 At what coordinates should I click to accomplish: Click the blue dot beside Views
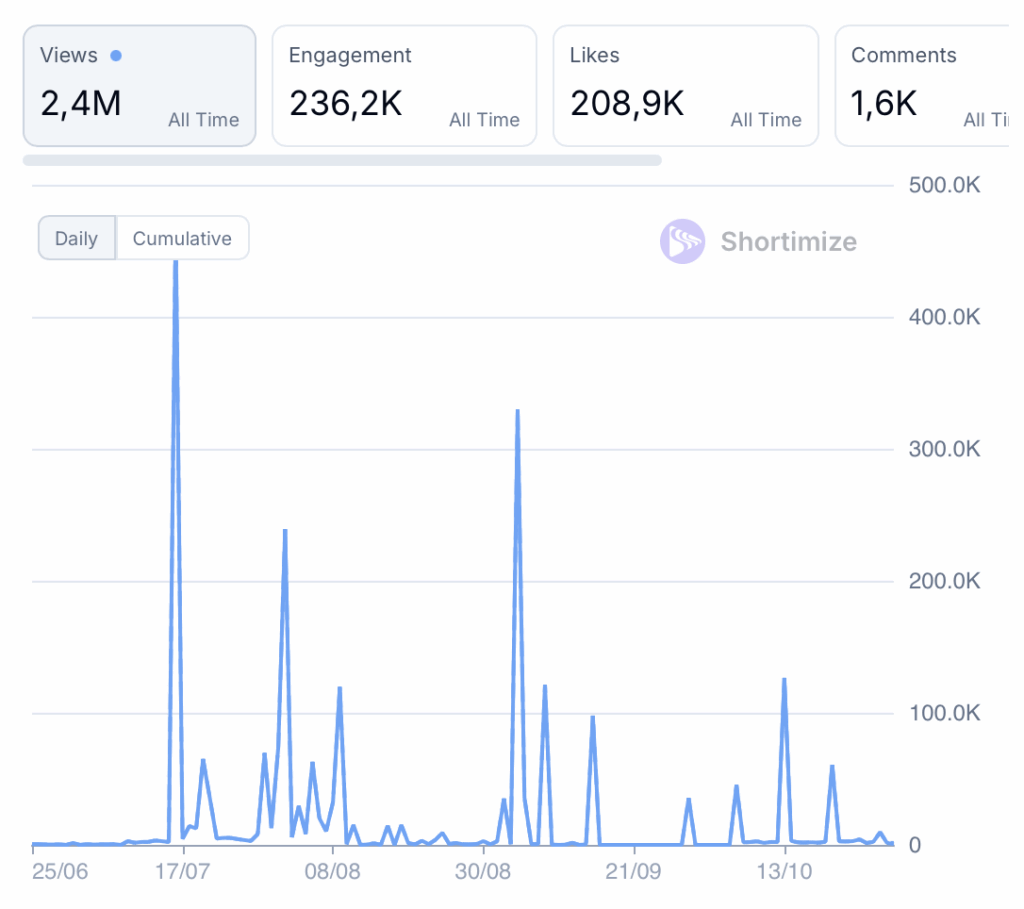click(x=116, y=56)
